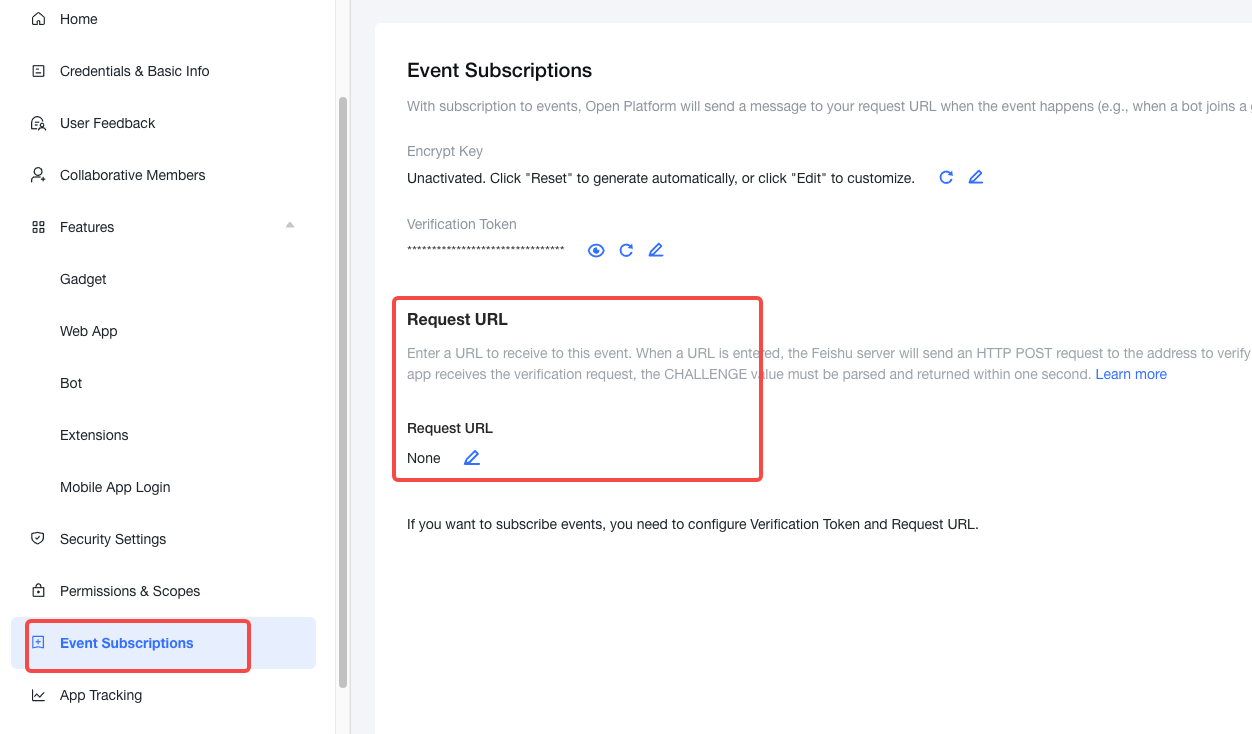Reset the Encrypt Key
The width and height of the screenshot is (1252, 734).
pos(946,178)
